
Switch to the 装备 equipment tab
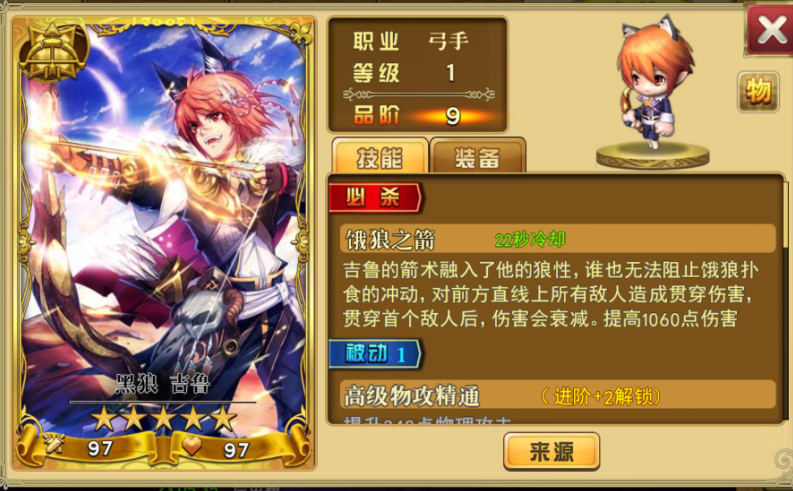point(477,156)
